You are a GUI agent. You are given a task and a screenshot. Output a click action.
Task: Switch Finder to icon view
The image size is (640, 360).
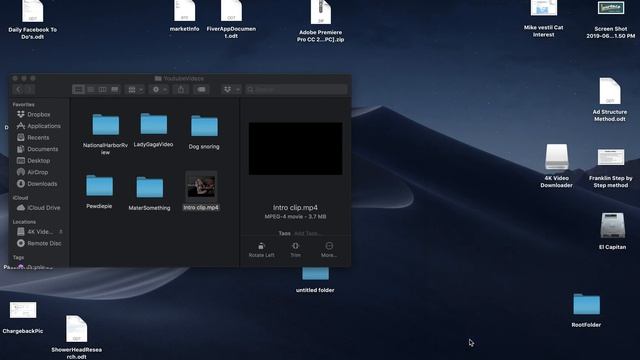click(78, 89)
